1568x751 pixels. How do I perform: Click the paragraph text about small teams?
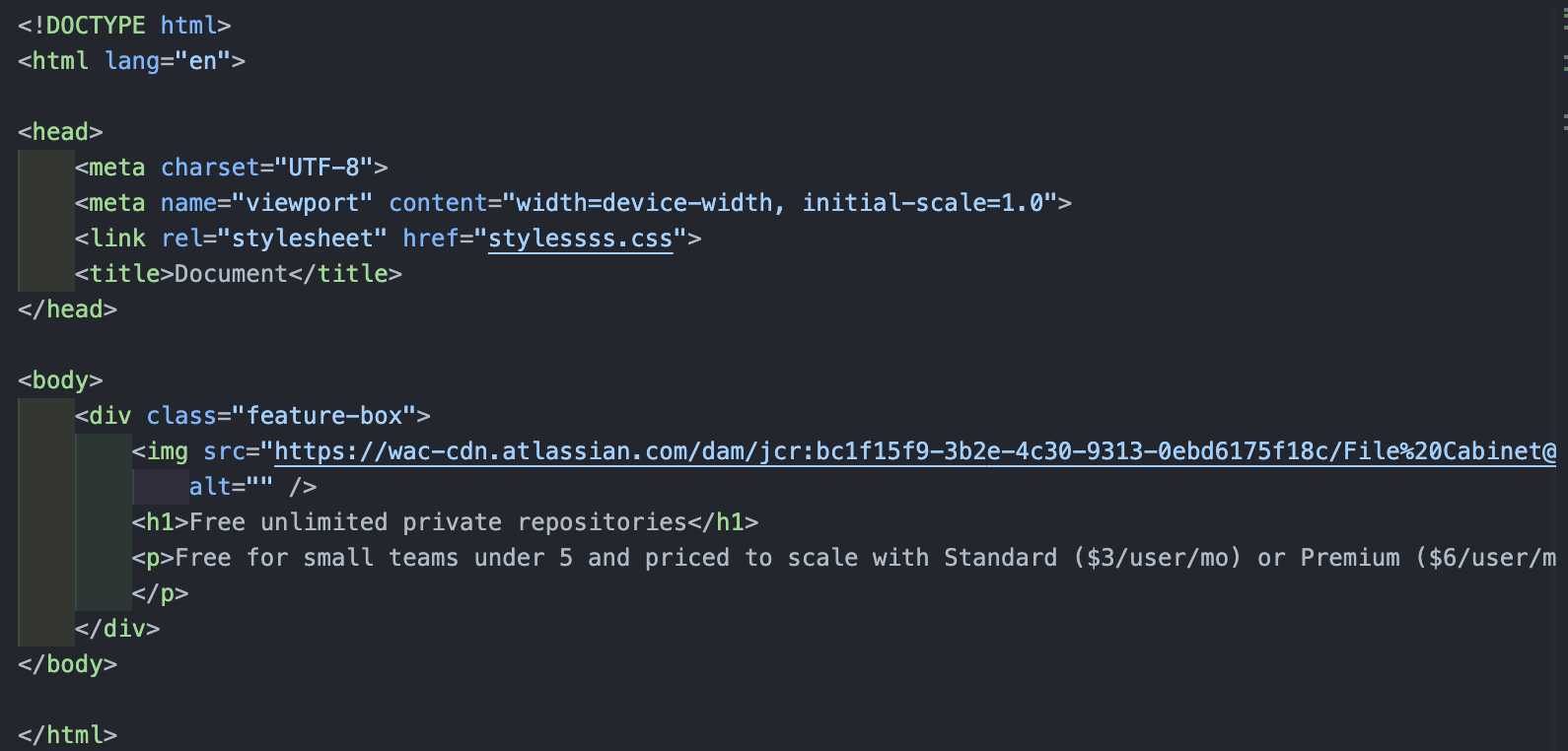click(x=865, y=558)
